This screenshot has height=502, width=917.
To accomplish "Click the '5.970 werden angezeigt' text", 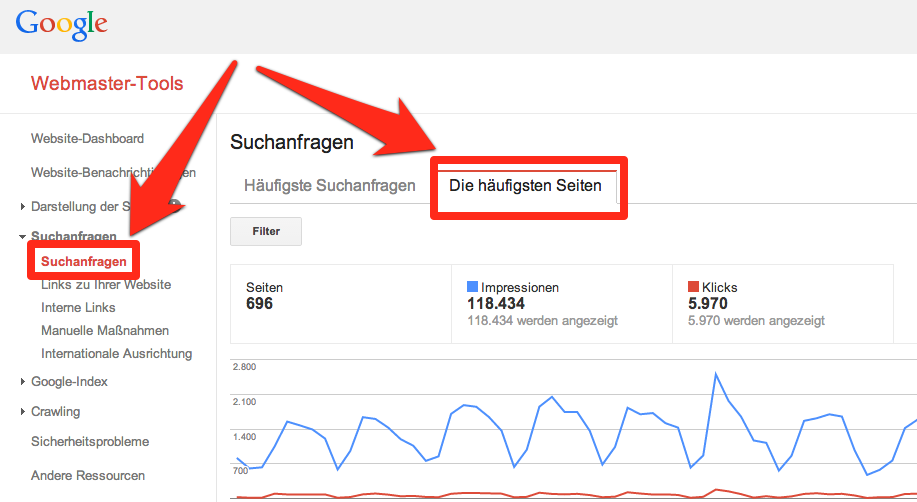I will [756, 321].
